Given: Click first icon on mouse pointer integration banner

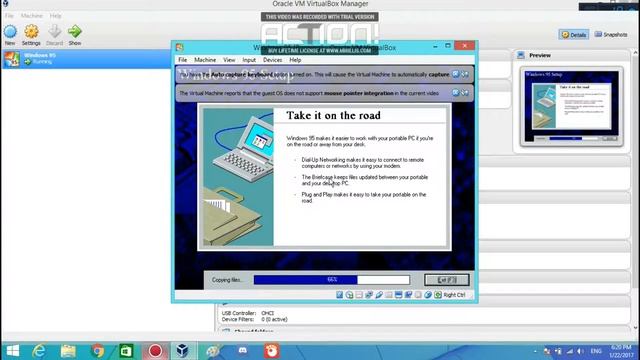Looking at the screenshot, I should coord(456,93).
